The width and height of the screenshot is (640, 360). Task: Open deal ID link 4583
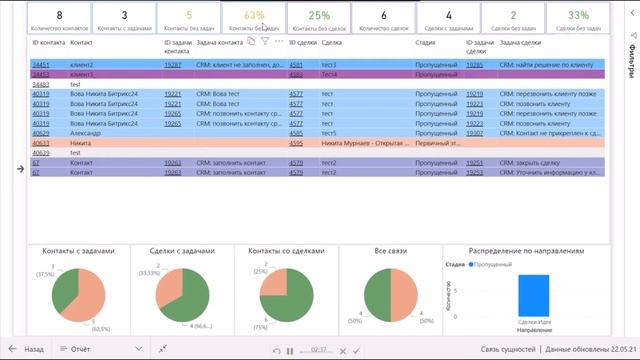coord(296,74)
